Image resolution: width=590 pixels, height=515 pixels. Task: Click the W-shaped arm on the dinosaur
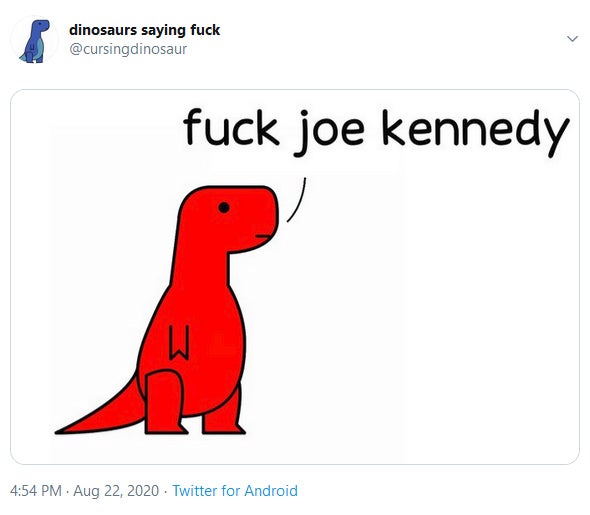click(179, 343)
